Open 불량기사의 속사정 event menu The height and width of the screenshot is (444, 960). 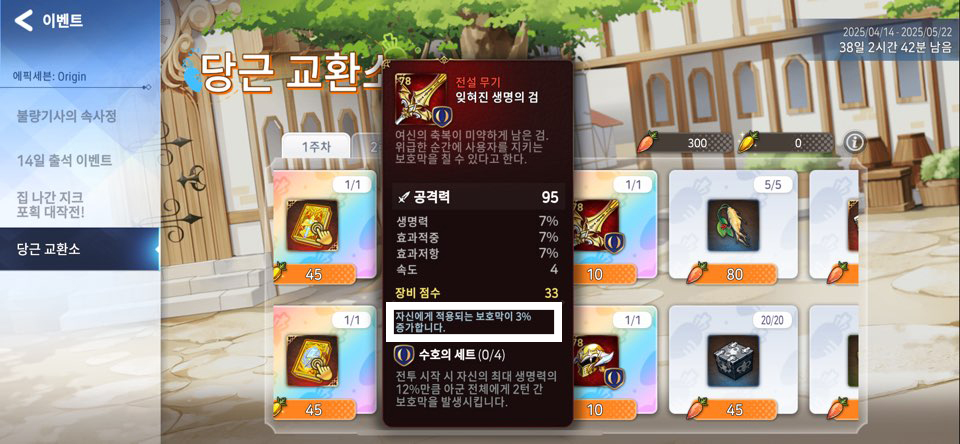tap(67, 116)
